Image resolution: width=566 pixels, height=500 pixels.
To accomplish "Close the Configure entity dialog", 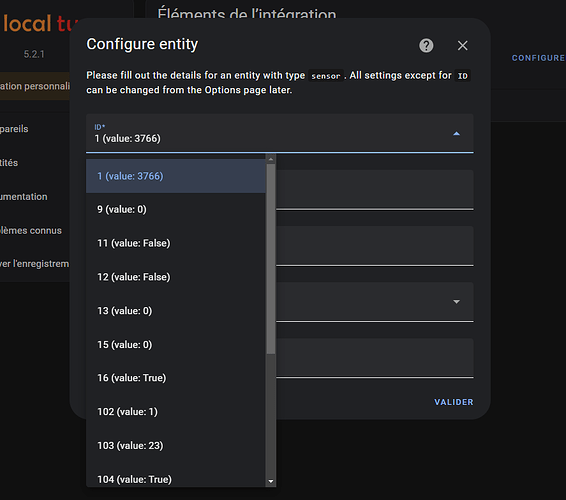I will click(462, 45).
